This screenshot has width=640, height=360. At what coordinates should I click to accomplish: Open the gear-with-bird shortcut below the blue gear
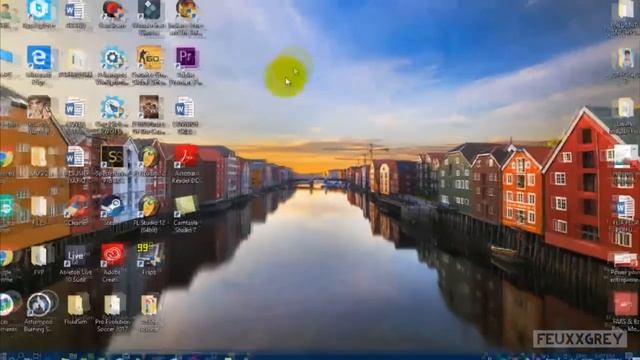tap(113, 108)
